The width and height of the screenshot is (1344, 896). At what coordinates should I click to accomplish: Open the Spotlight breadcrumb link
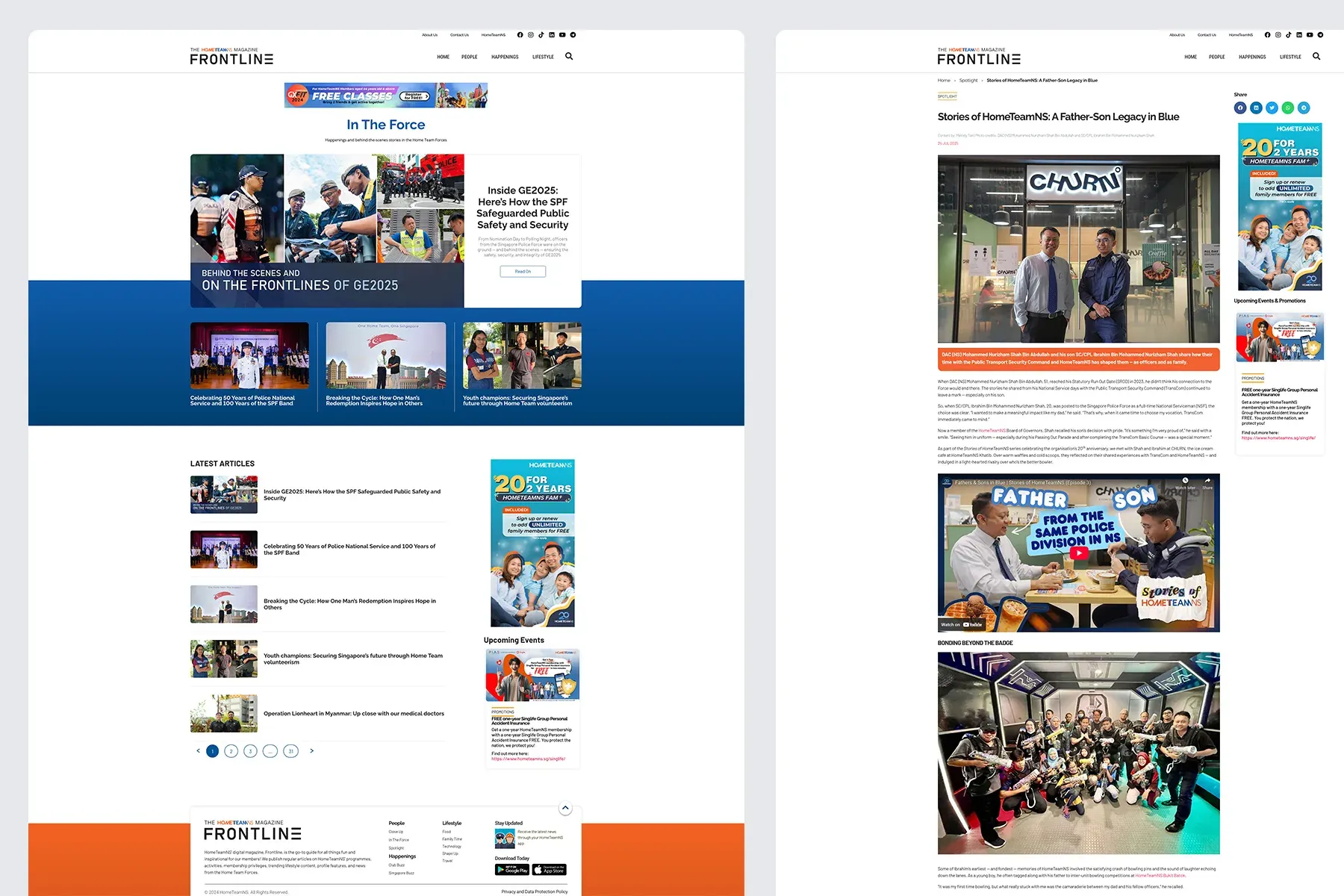968,81
